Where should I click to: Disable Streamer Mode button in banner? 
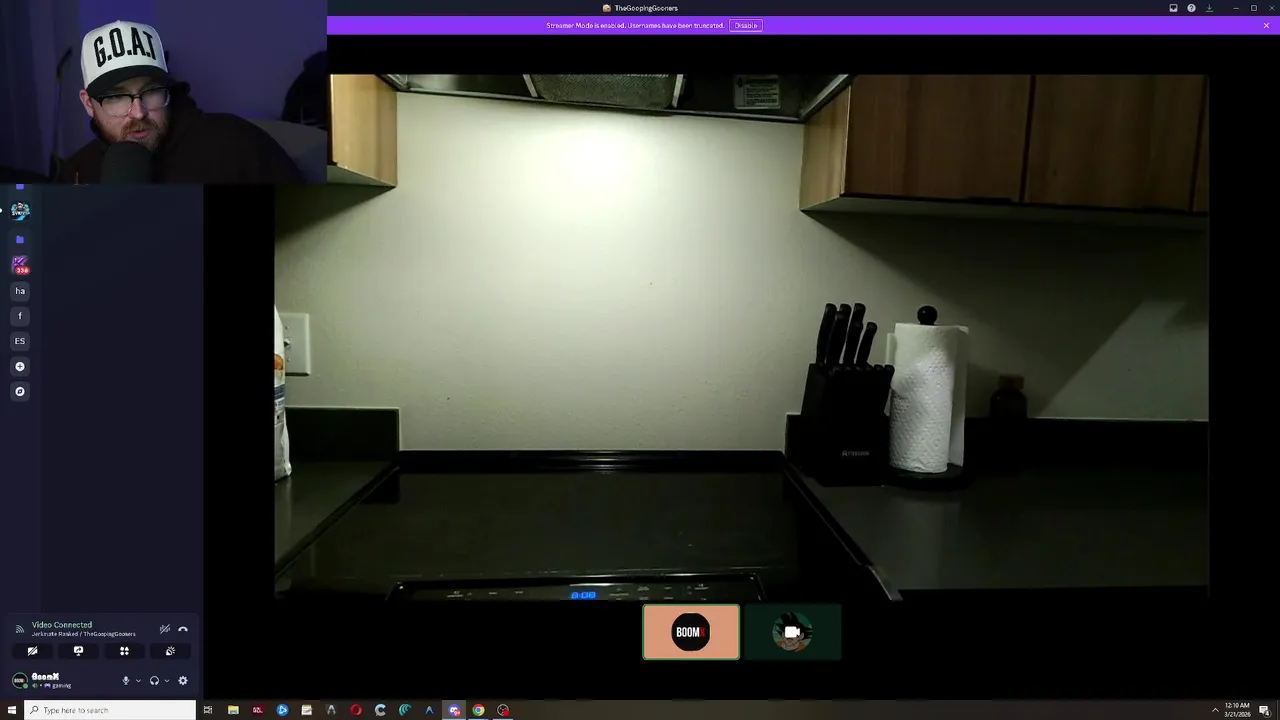click(x=746, y=25)
